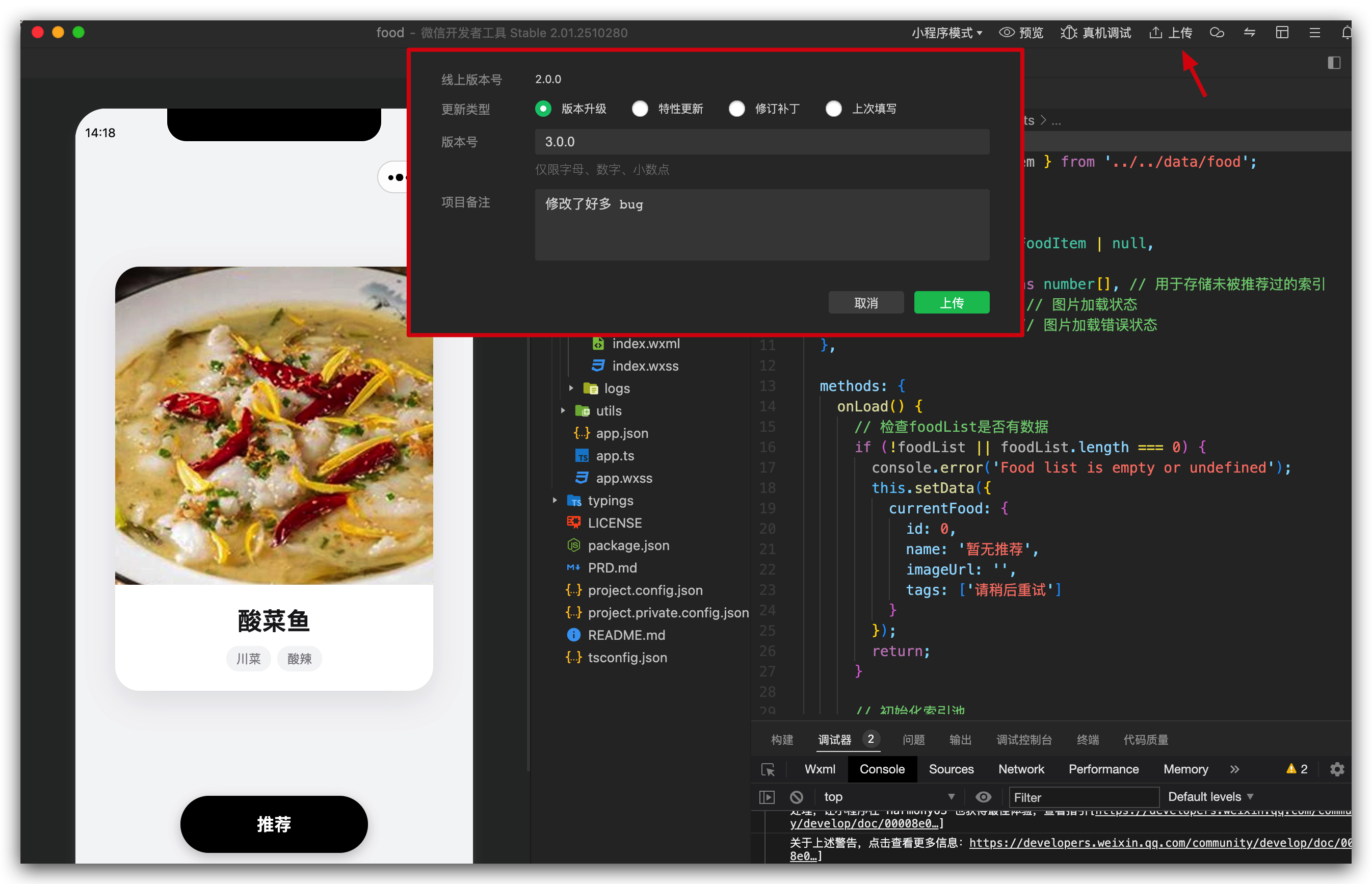Click the layout panel icon in title bar
The height and width of the screenshot is (884, 1372).
coord(1282,33)
